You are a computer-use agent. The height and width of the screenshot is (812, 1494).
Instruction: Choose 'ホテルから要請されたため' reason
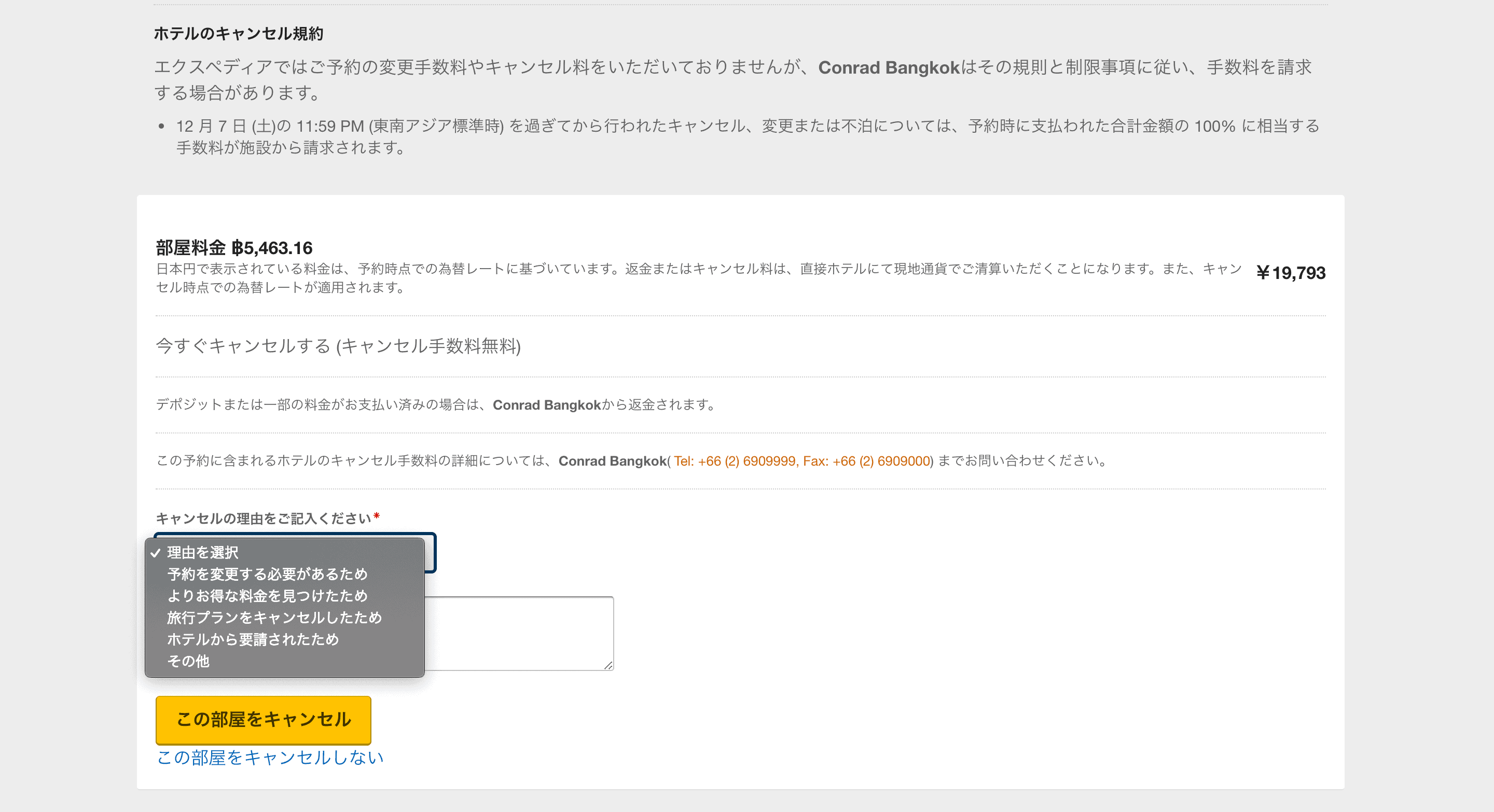pyautogui.click(x=252, y=639)
